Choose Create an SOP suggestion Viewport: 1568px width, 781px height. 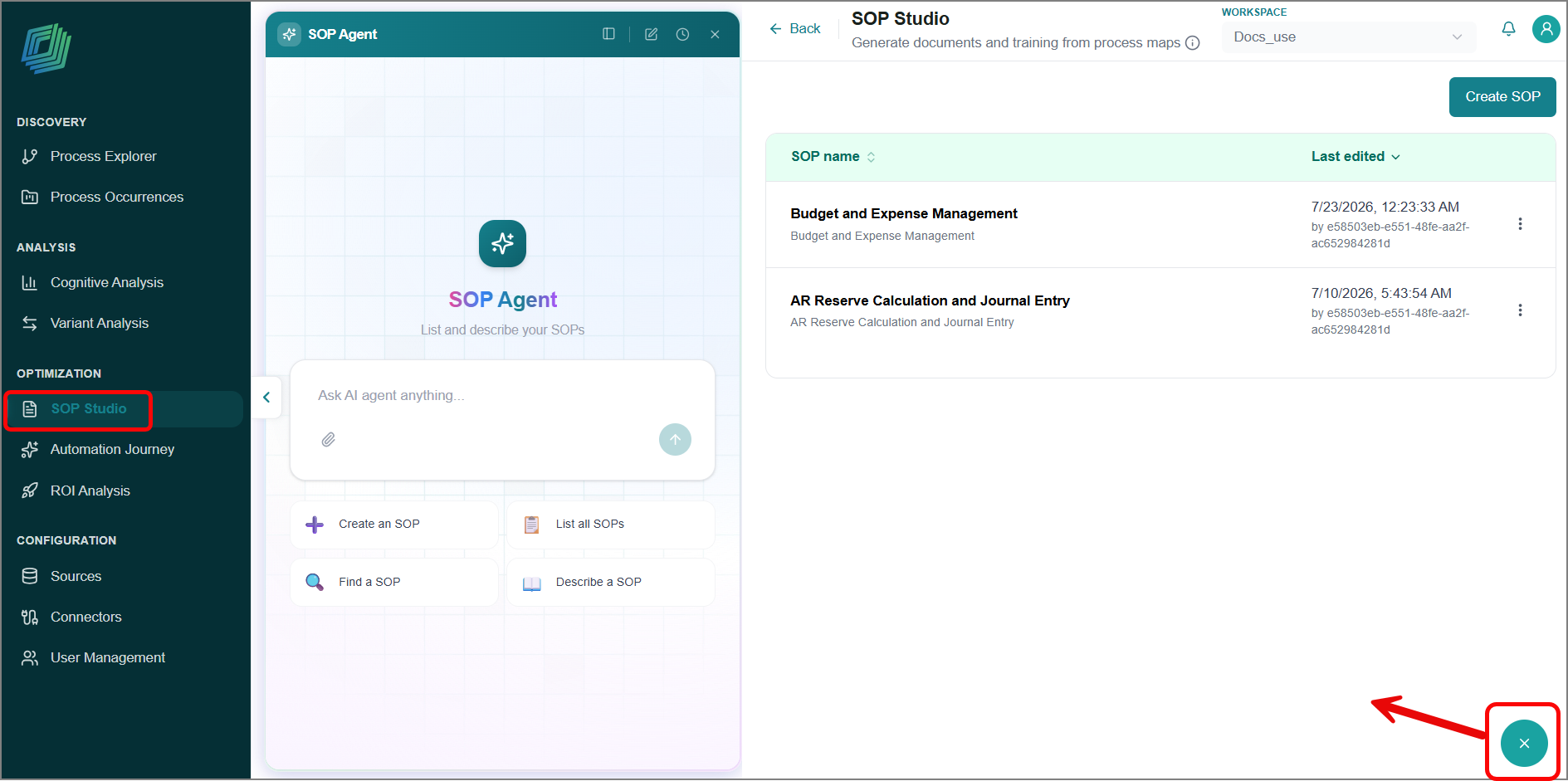pyautogui.click(x=394, y=524)
